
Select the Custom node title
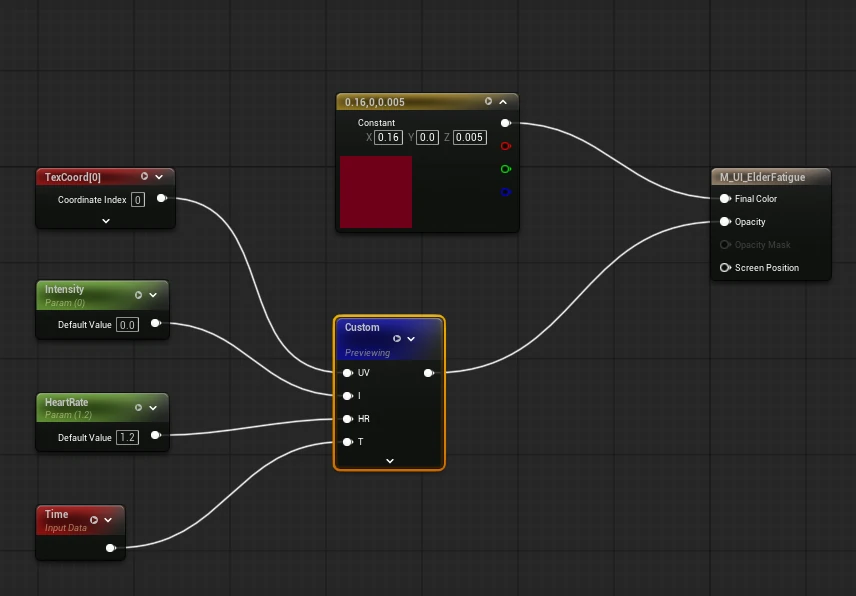click(x=362, y=327)
